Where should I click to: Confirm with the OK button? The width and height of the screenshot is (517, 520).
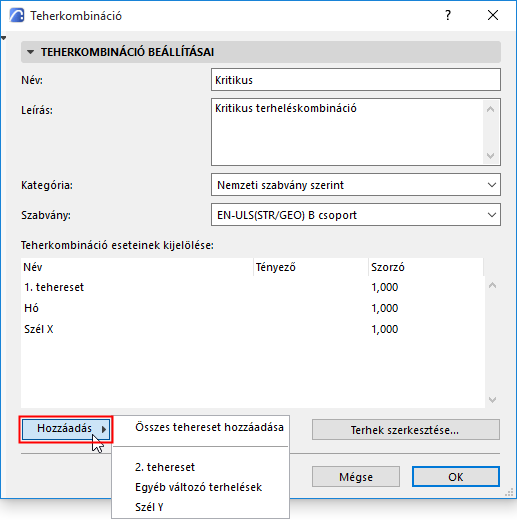(456, 477)
